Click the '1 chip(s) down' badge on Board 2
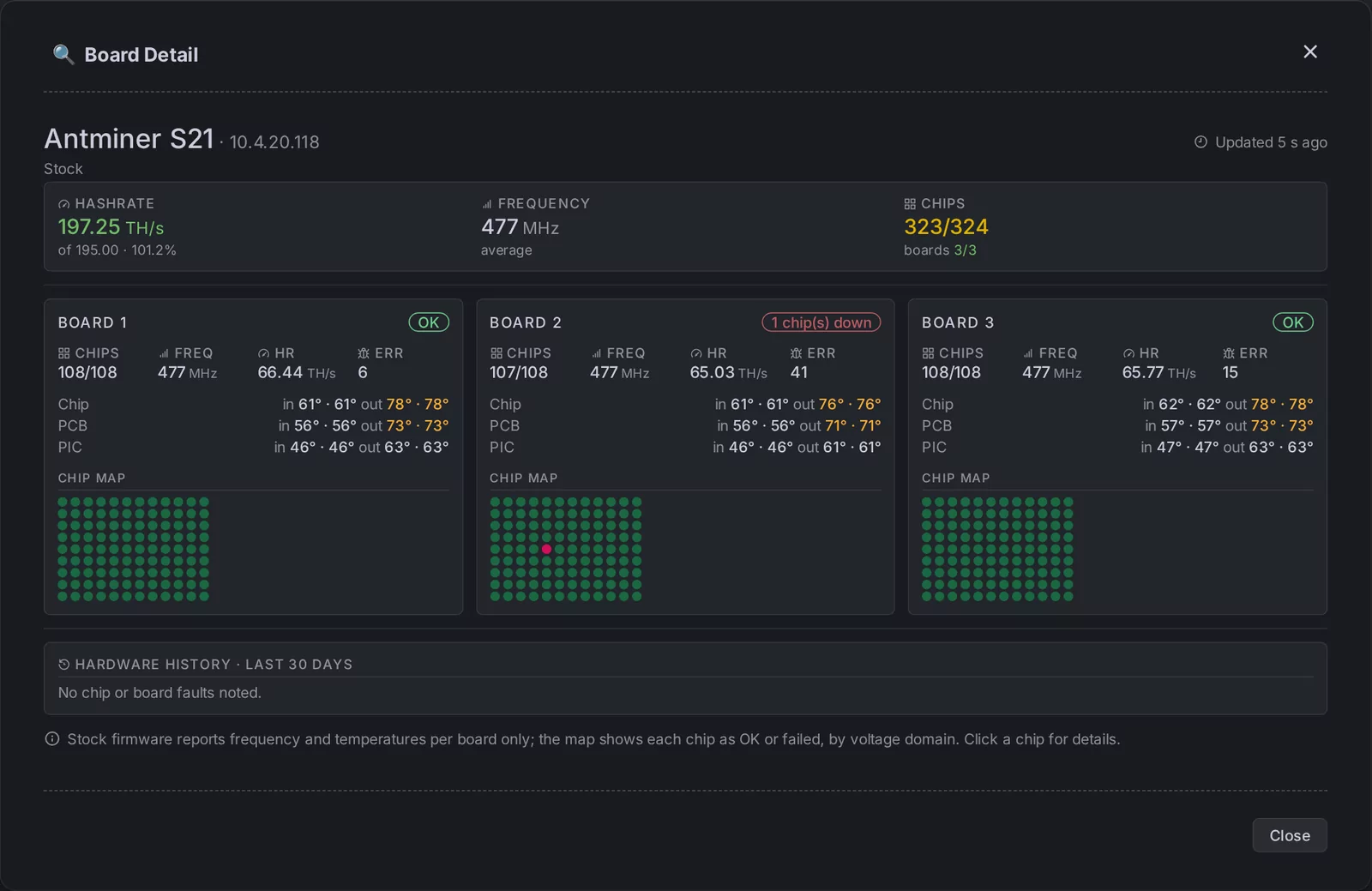The height and width of the screenshot is (891, 1372). pyautogui.click(x=821, y=322)
